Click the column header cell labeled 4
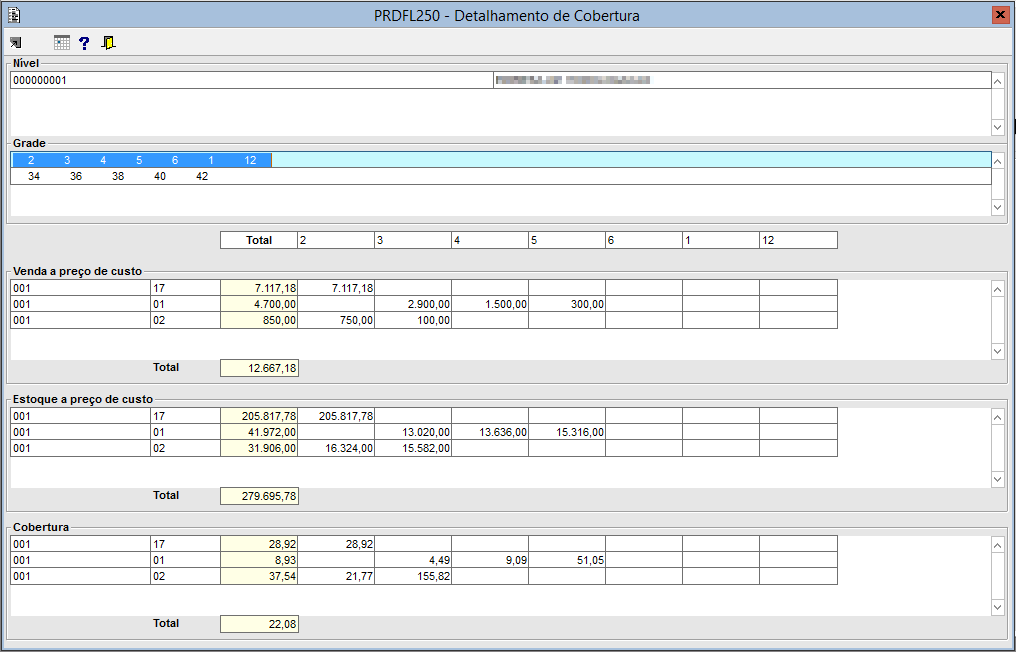Viewport: 1016px width, 652px height. (490, 240)
